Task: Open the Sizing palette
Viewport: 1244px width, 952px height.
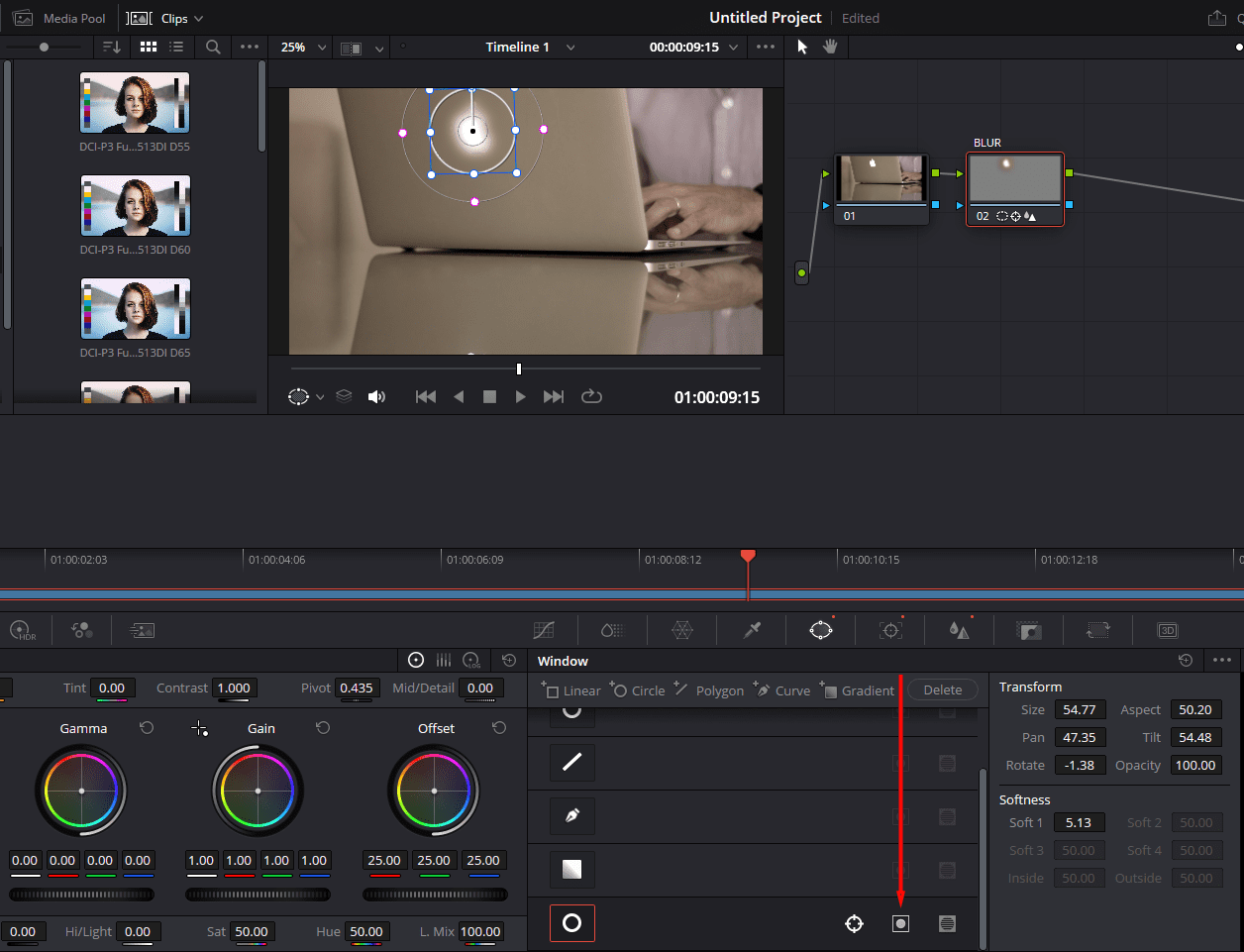Action: [1098, 630]
